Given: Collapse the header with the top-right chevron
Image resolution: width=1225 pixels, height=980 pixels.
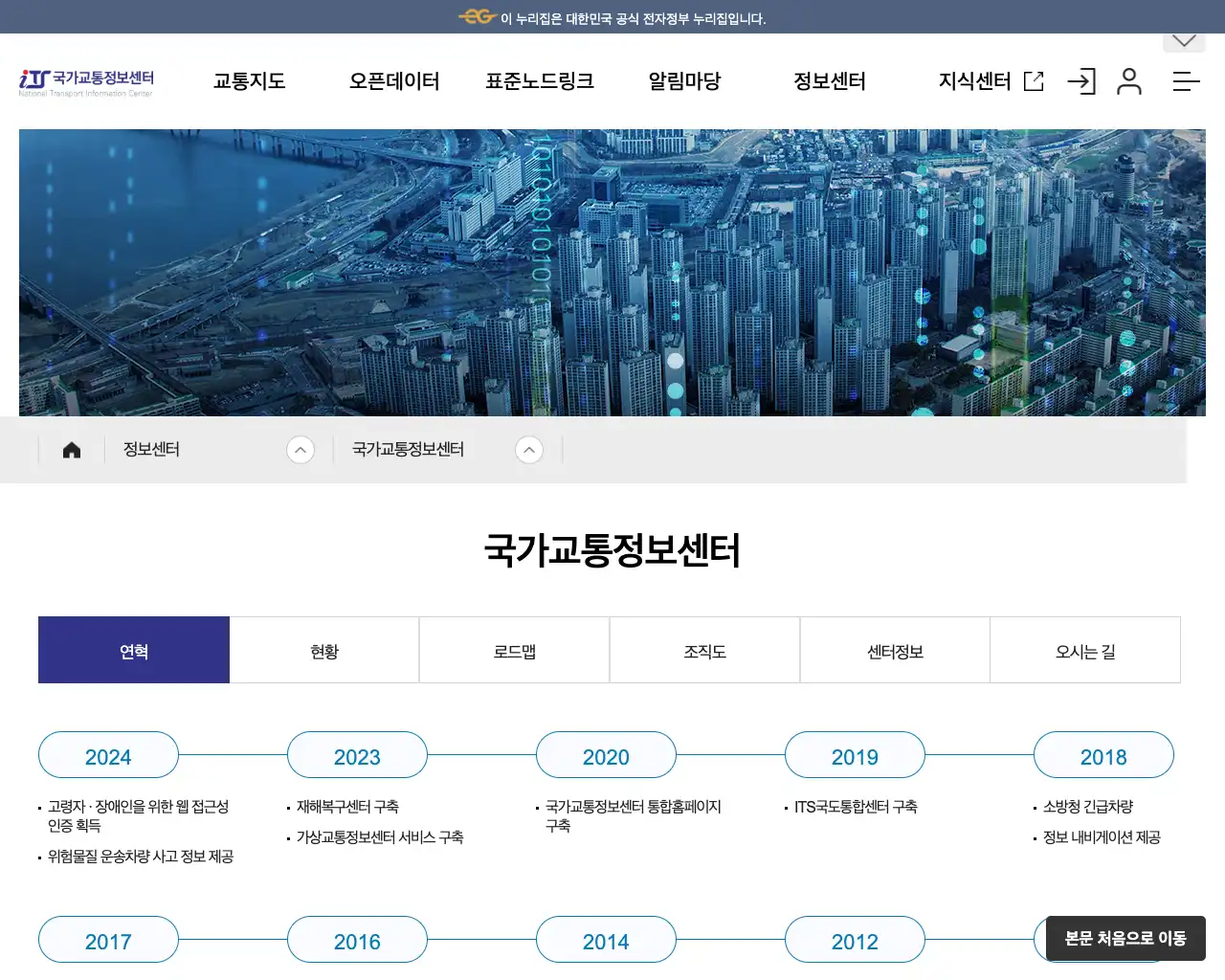Looking at the screenshot, I should click(x=1184, y=40).
